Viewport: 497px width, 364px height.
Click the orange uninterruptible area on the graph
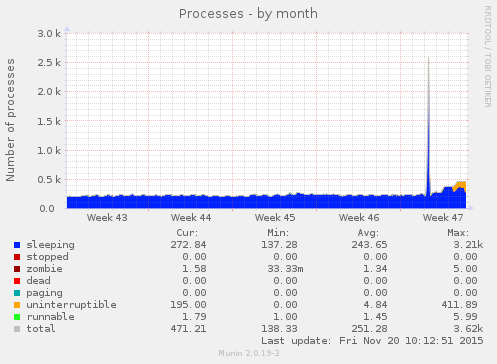pos(462,185)
